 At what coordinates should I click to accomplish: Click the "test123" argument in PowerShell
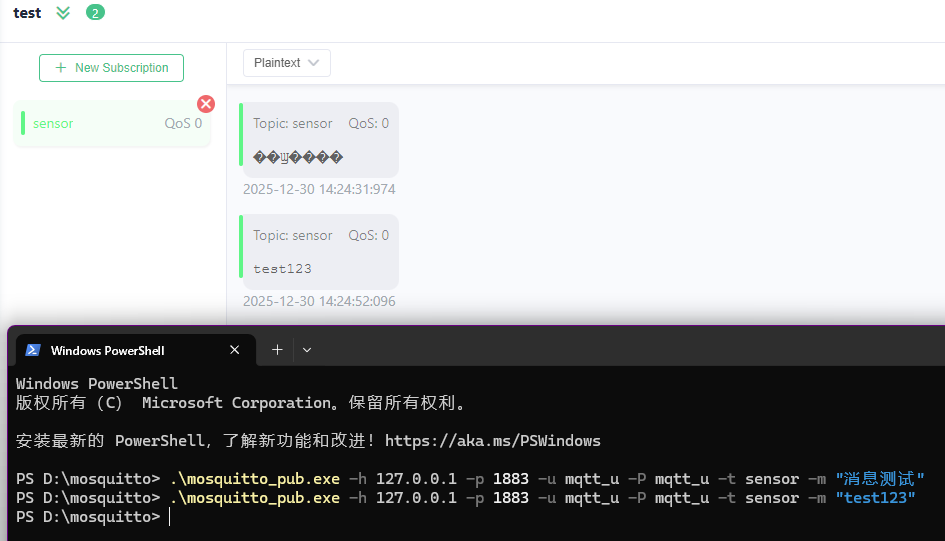(x=876, y=498)
